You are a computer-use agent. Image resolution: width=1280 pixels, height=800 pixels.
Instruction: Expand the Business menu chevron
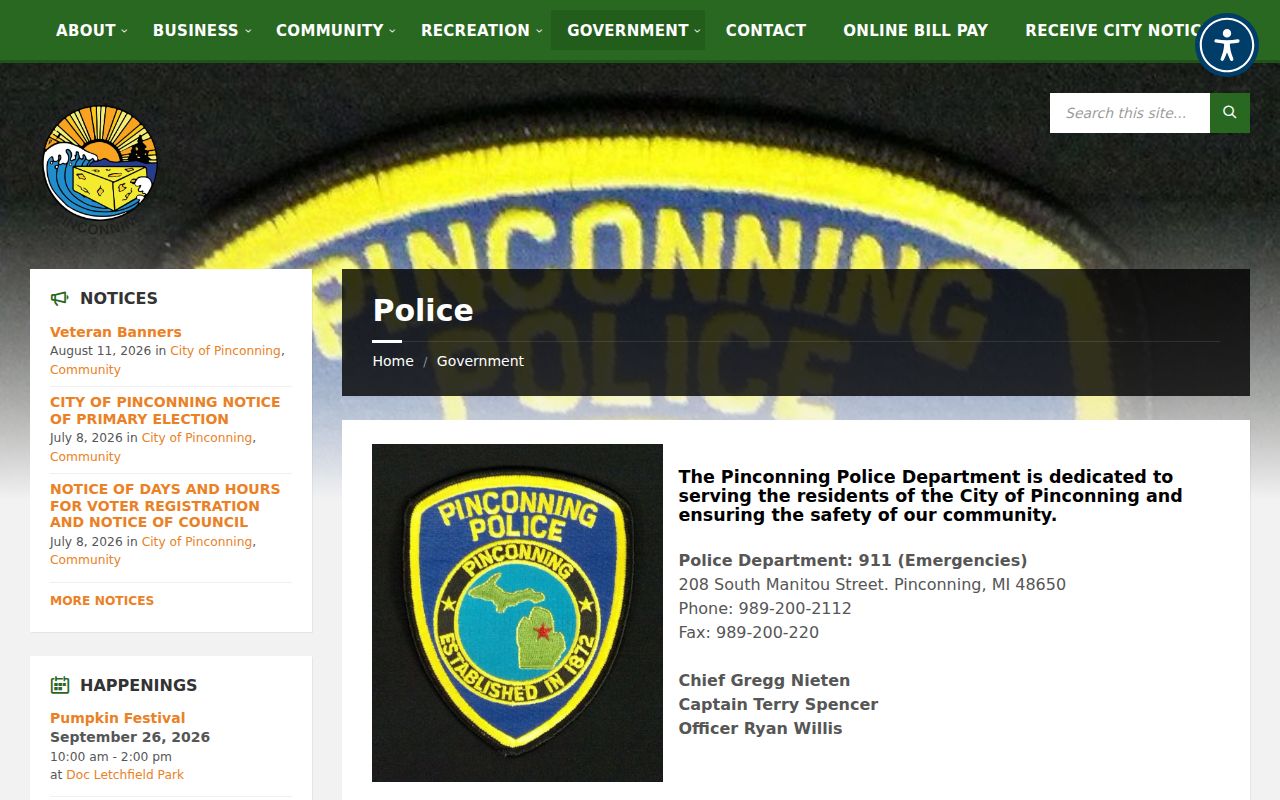coord(248,31)
